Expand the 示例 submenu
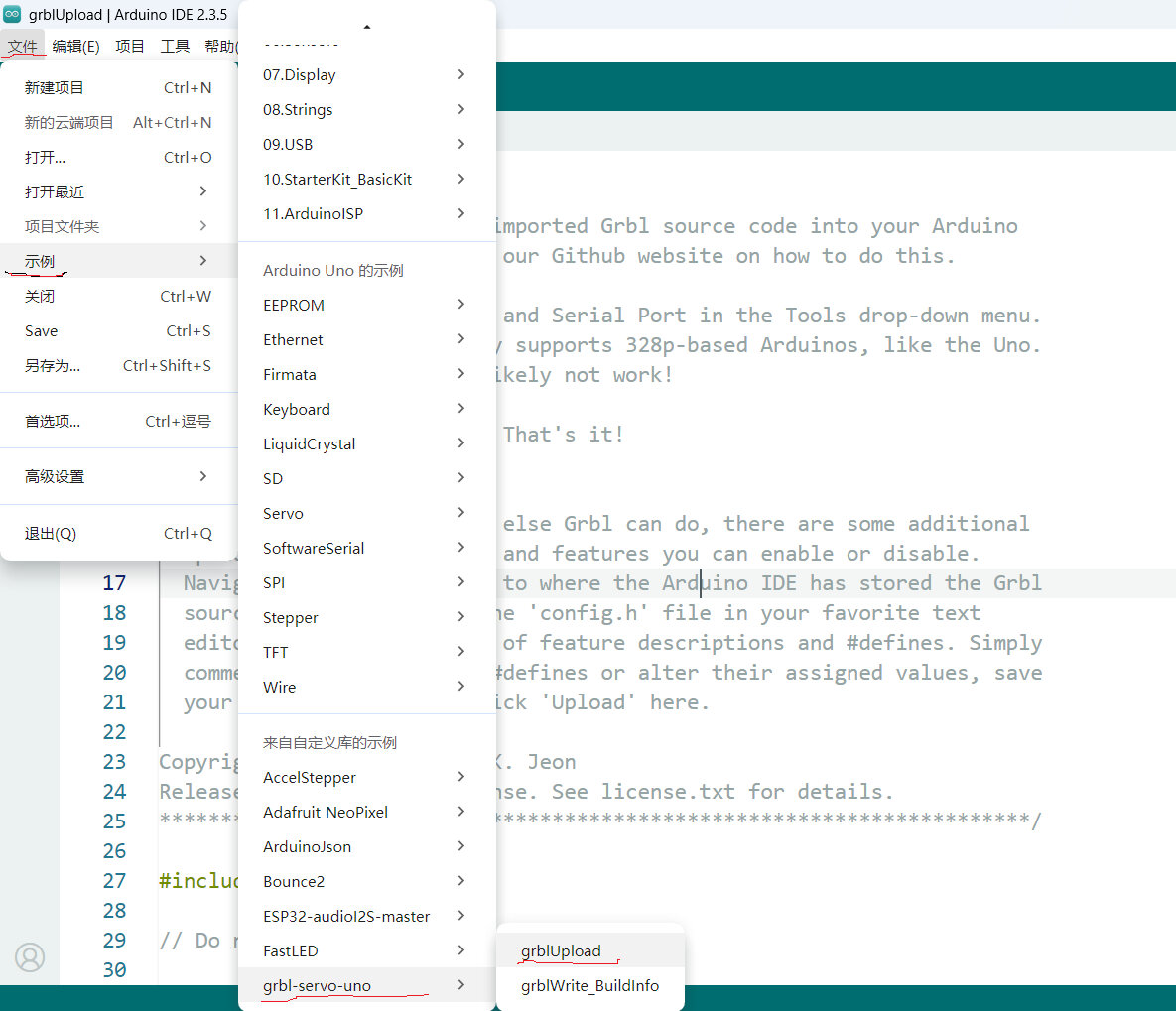 [118, 261]
